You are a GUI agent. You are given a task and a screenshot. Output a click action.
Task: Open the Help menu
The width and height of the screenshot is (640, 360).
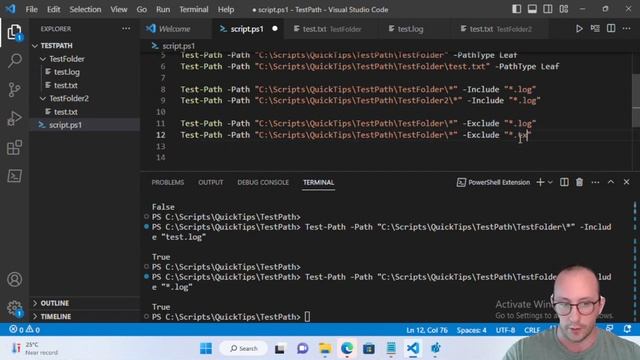[x=226, y=9]
